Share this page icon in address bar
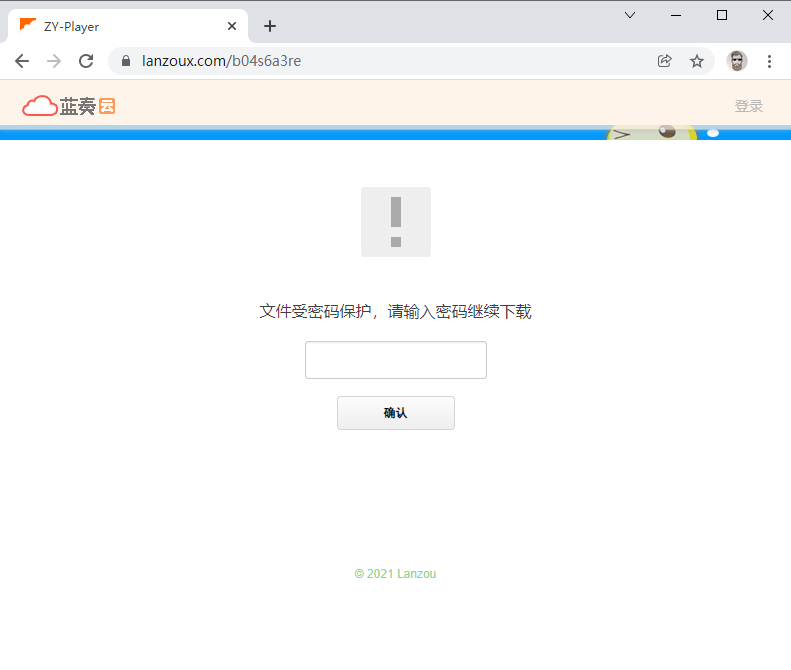The width and height of the screenshot is (791, 670). (665, 61)
